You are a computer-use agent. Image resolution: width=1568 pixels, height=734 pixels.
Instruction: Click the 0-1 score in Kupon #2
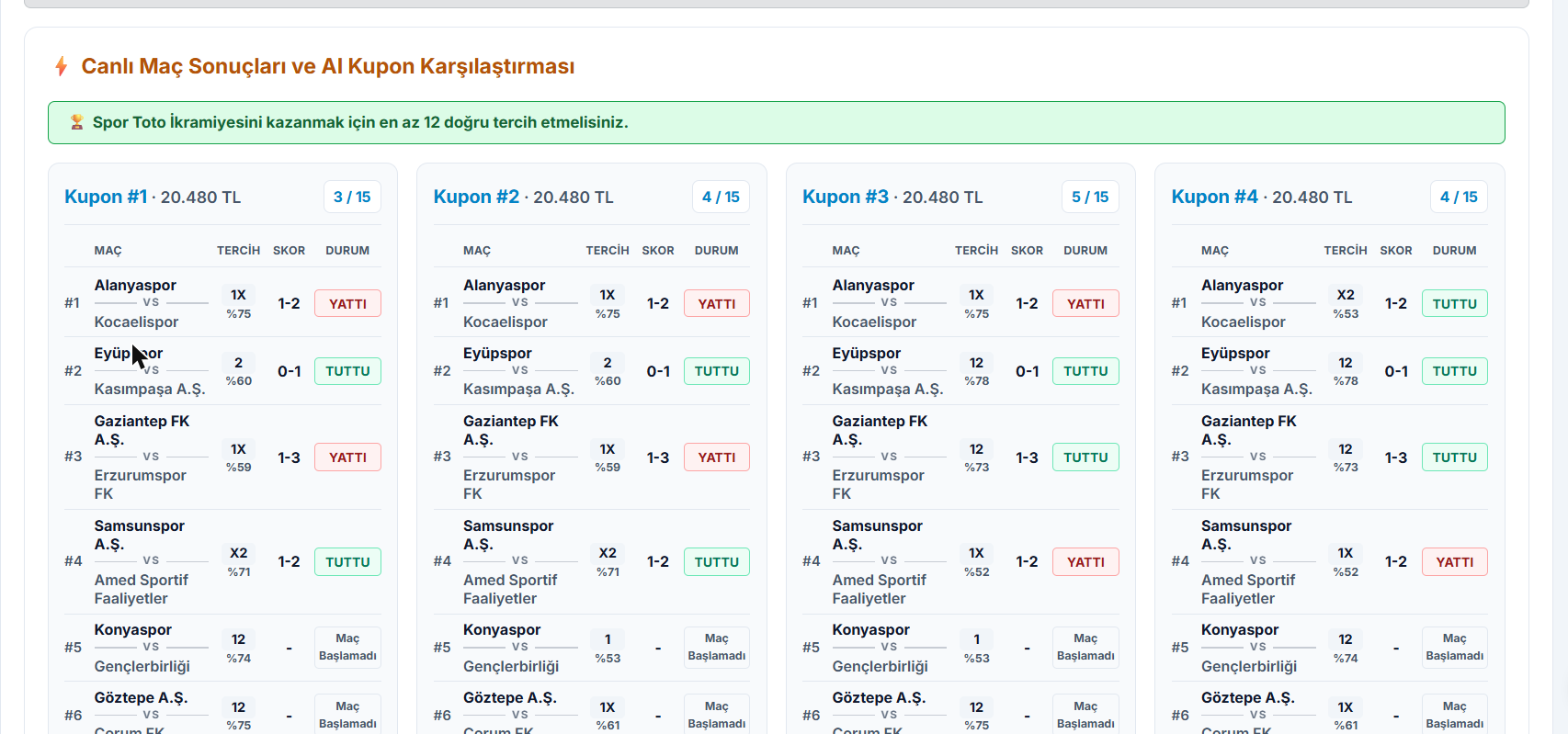(658, 372)
